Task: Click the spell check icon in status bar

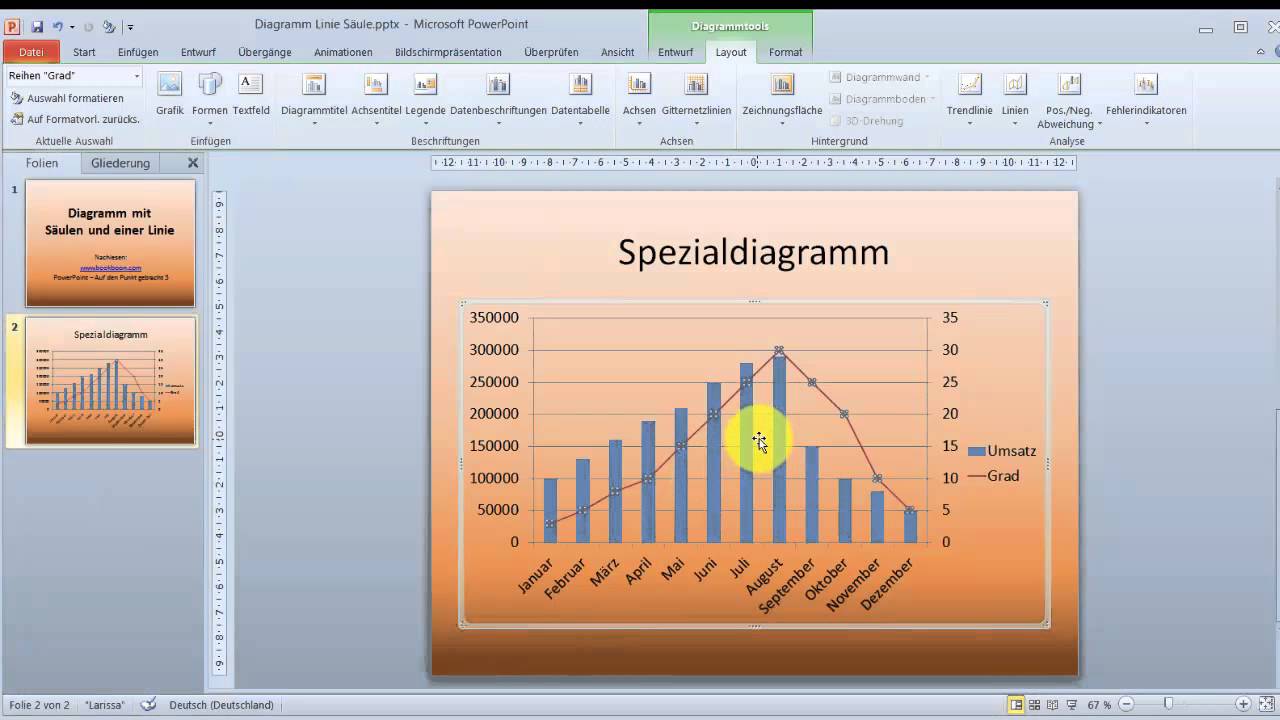Action: pyautogui.click(x=148, y=704)
